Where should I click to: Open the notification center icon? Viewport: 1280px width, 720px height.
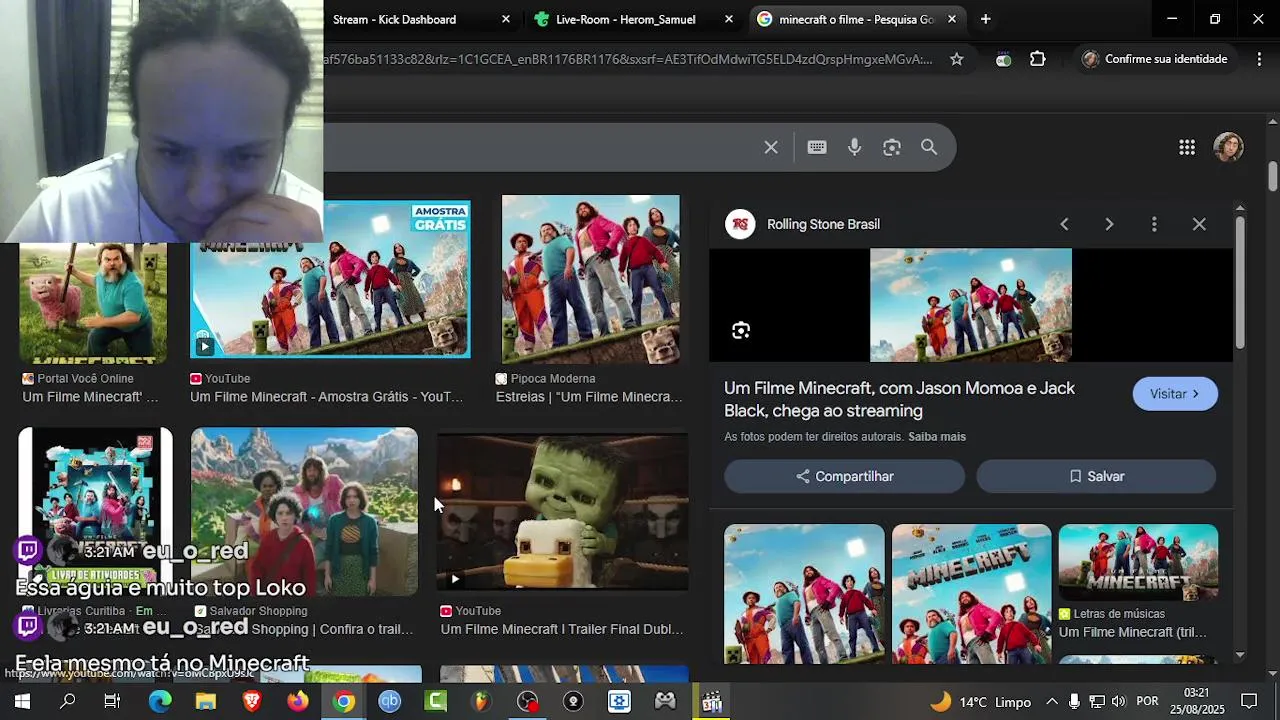(1249, 702)
